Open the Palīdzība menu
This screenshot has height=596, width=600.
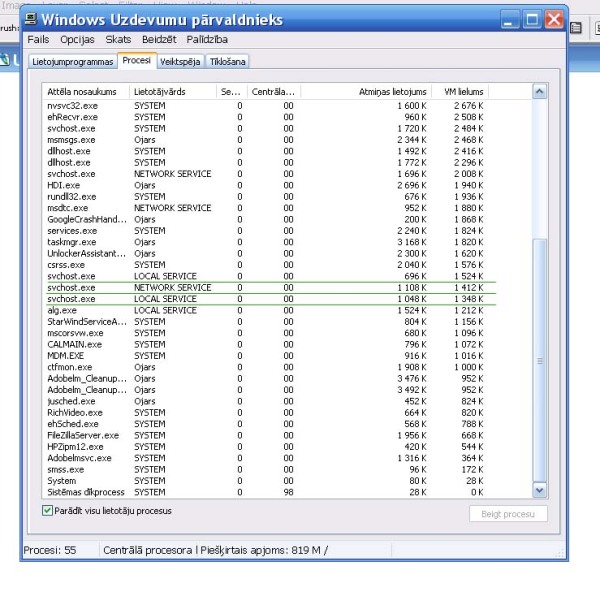[207, 39]
